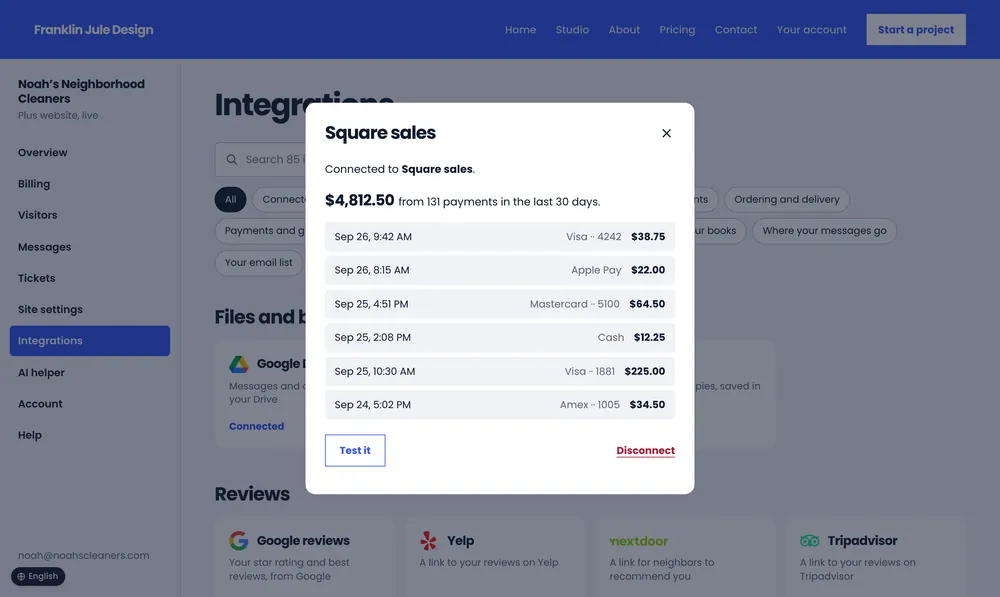
Task: Go to Billing in the sidebar
Action: (34, 184)
